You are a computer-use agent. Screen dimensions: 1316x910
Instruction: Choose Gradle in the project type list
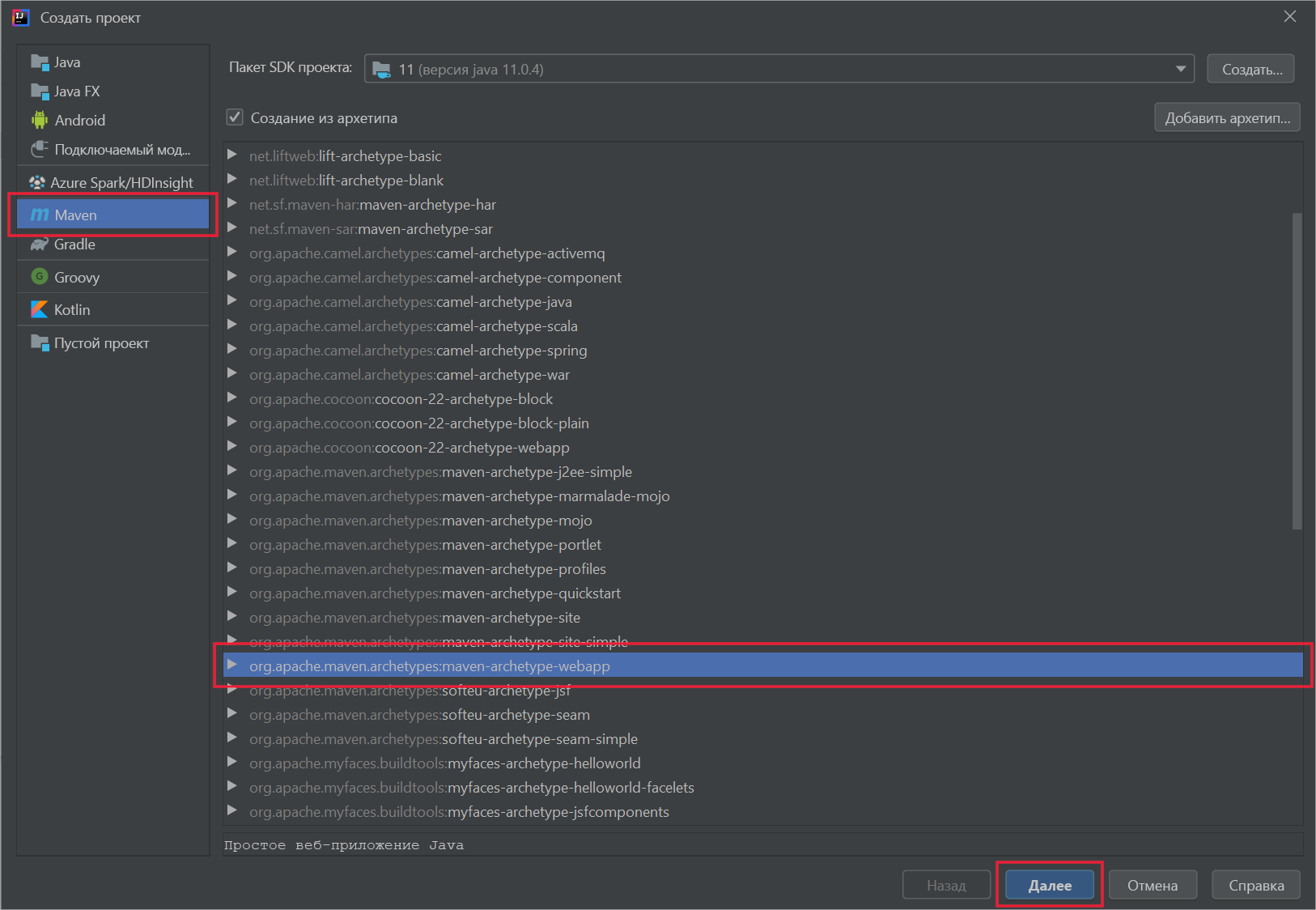coord(113,244)
